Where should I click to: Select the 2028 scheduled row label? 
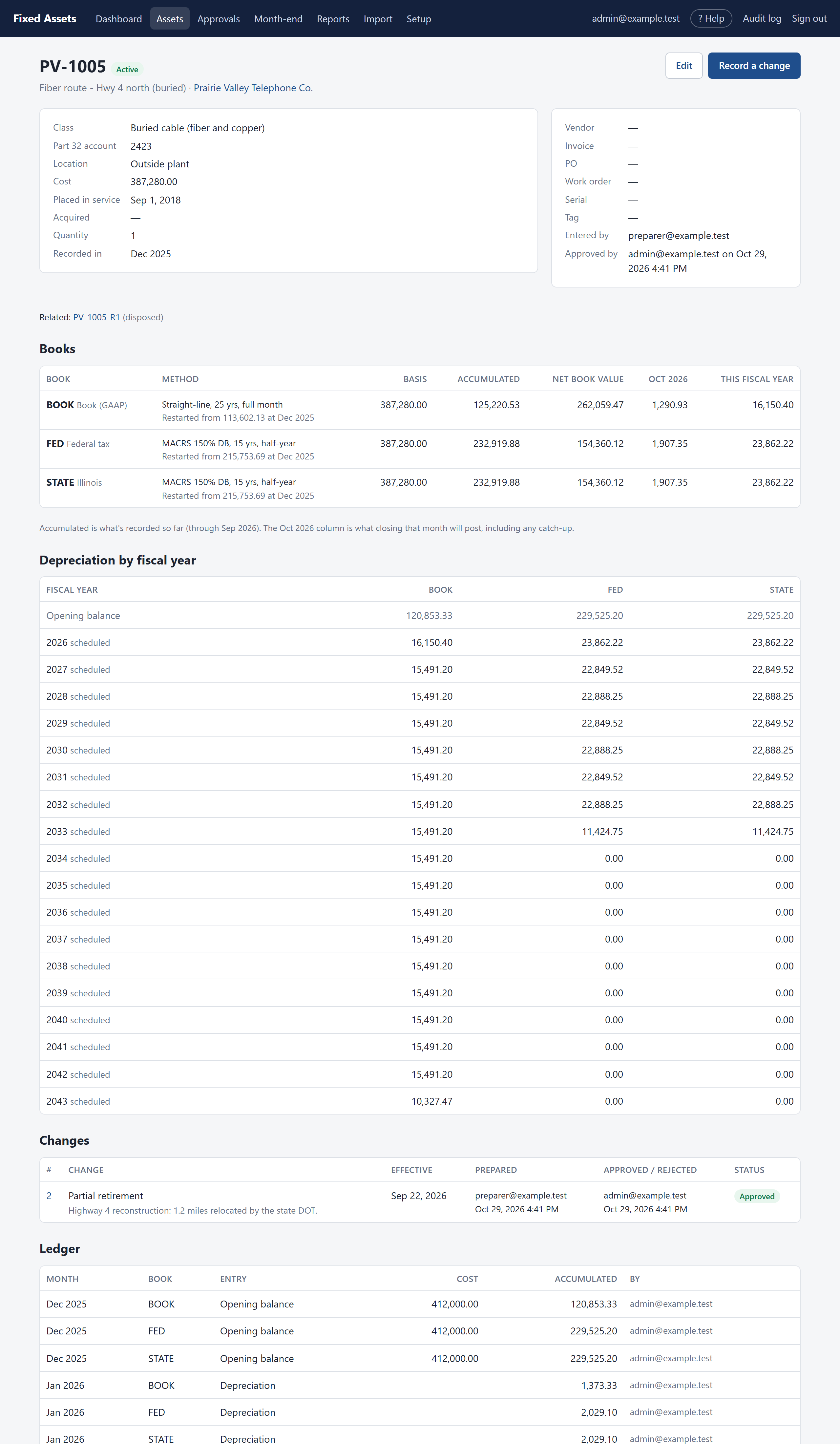pyautogui.click(x=78, y=696)
